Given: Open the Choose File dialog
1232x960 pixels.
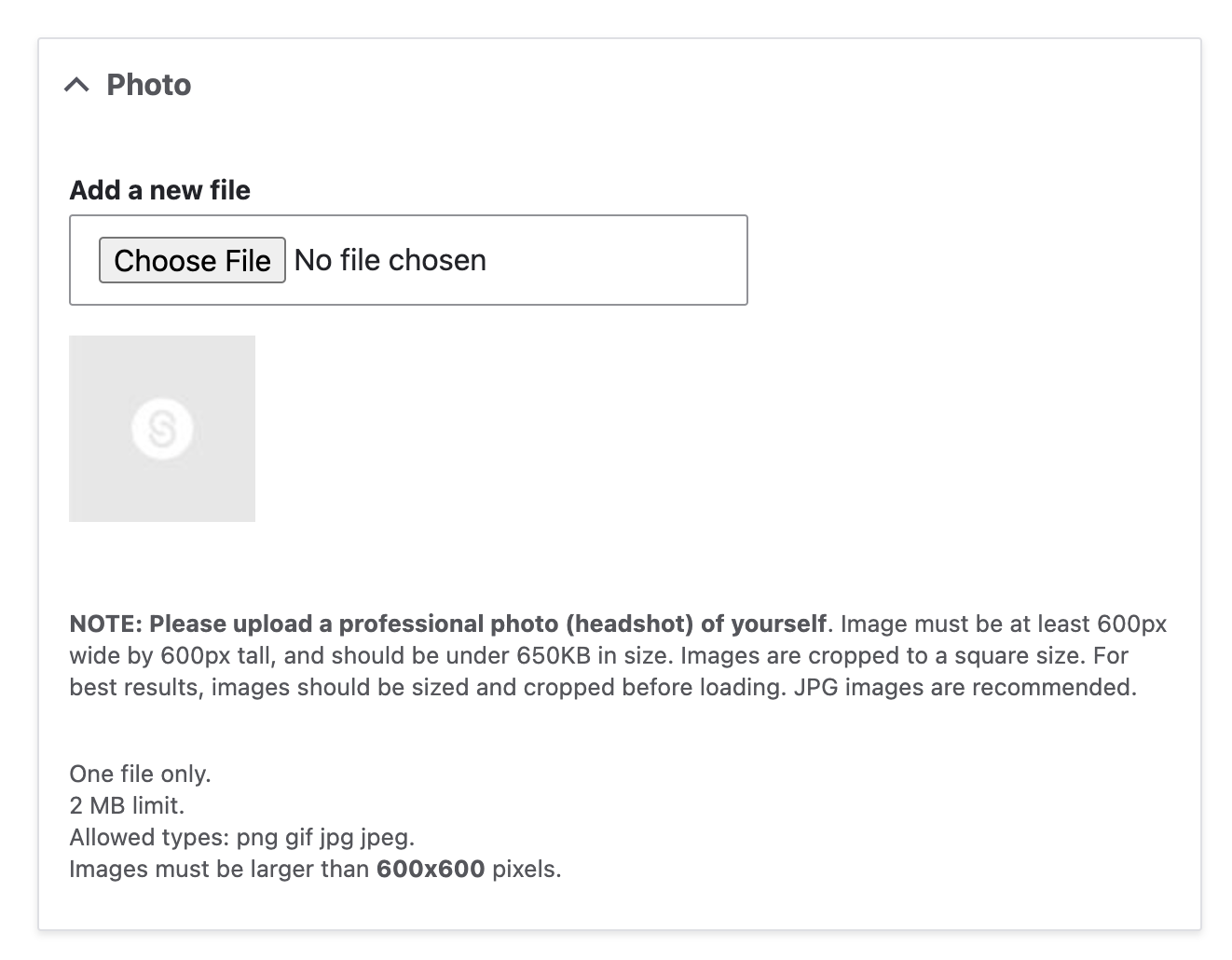Looking at the screenshot, I should click(x=192, y=260).
